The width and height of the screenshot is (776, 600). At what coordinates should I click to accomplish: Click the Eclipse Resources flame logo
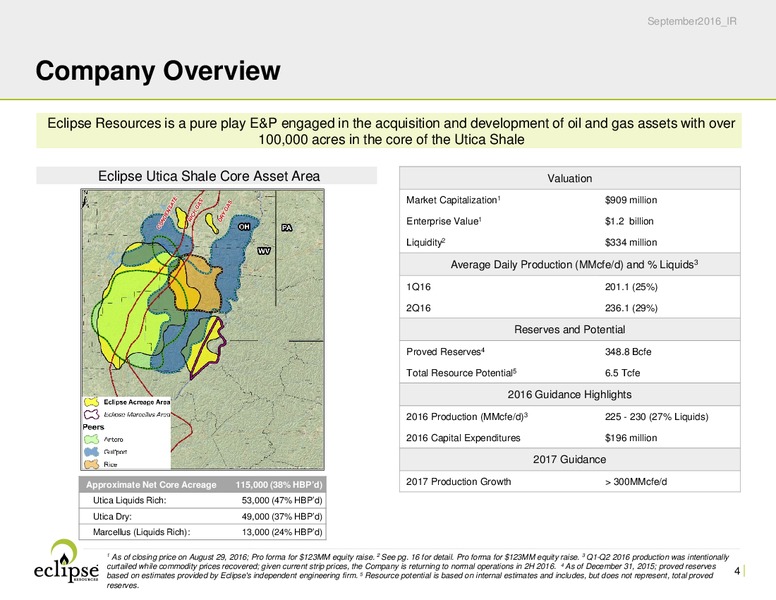coord(66,561)
